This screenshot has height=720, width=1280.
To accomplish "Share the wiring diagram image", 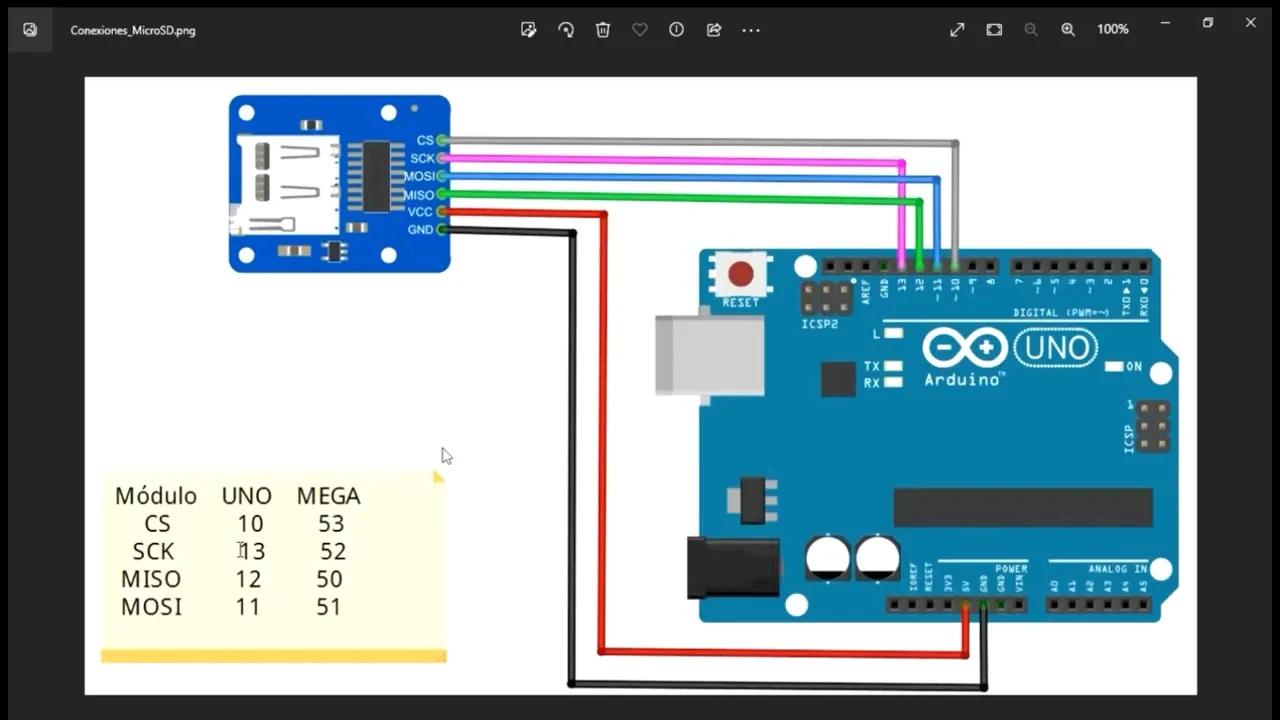I will (x=713, y=30).
